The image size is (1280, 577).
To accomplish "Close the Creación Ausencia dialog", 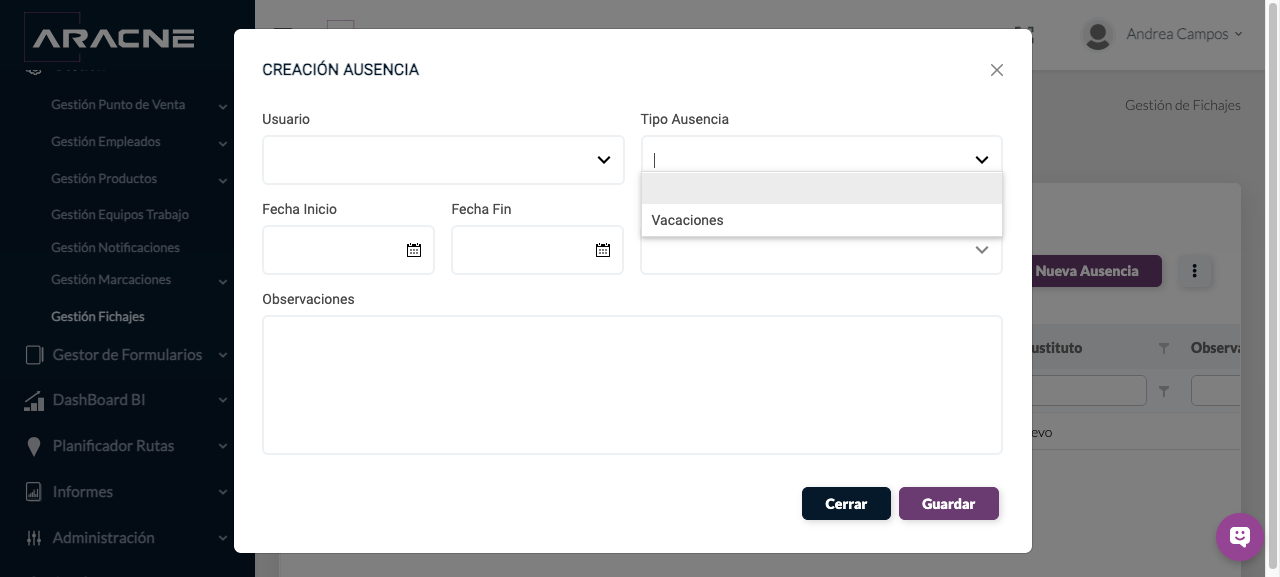I will coord(996,70).
